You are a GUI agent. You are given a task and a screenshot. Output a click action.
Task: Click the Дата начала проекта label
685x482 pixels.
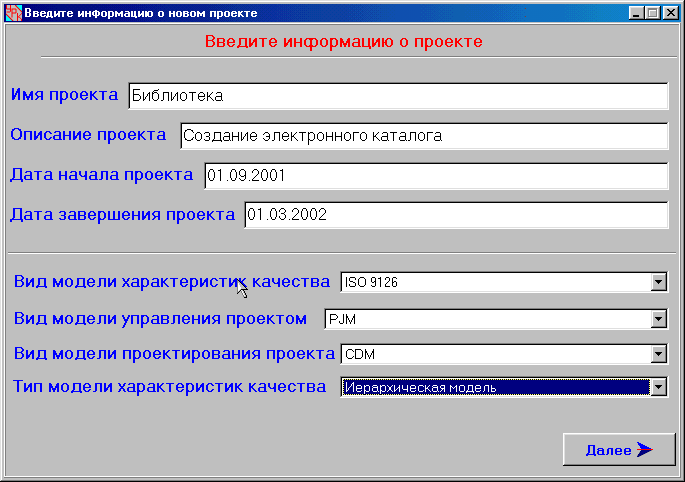pos(101,174)
